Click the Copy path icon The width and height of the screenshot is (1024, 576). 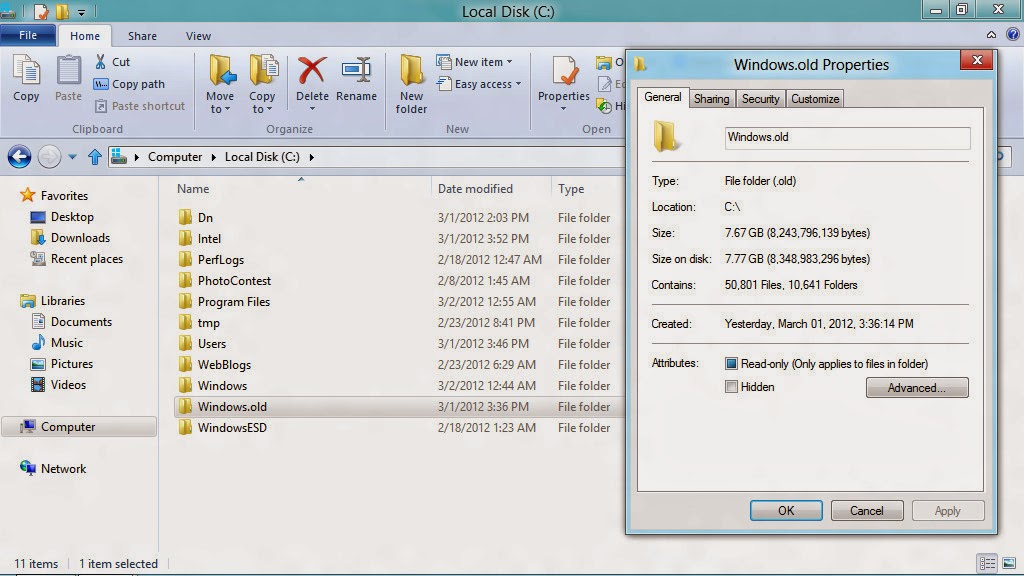[101, 84]
